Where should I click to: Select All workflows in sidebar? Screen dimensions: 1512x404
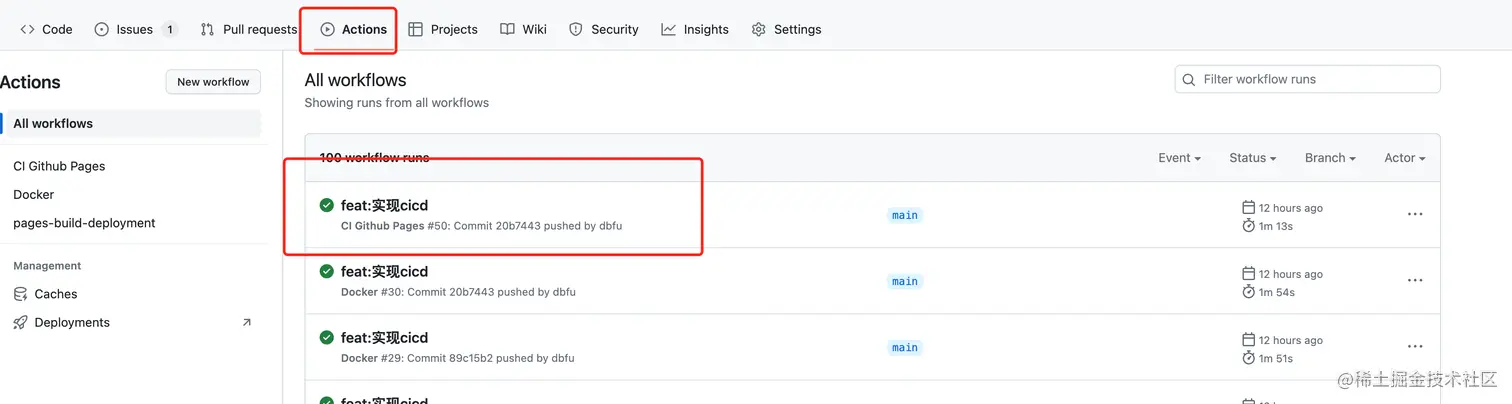point(131,124)
